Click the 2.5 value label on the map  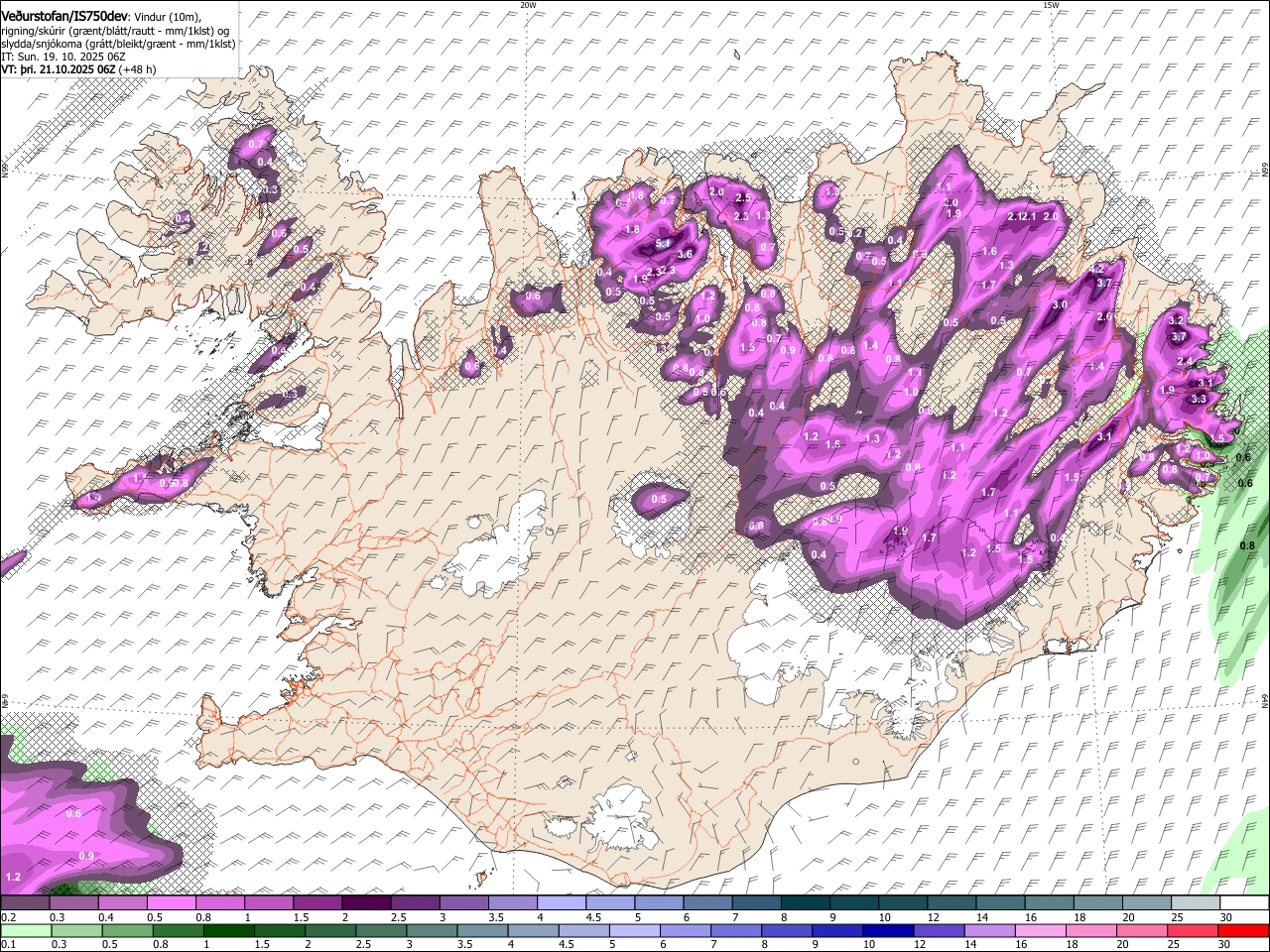[743, 197]
